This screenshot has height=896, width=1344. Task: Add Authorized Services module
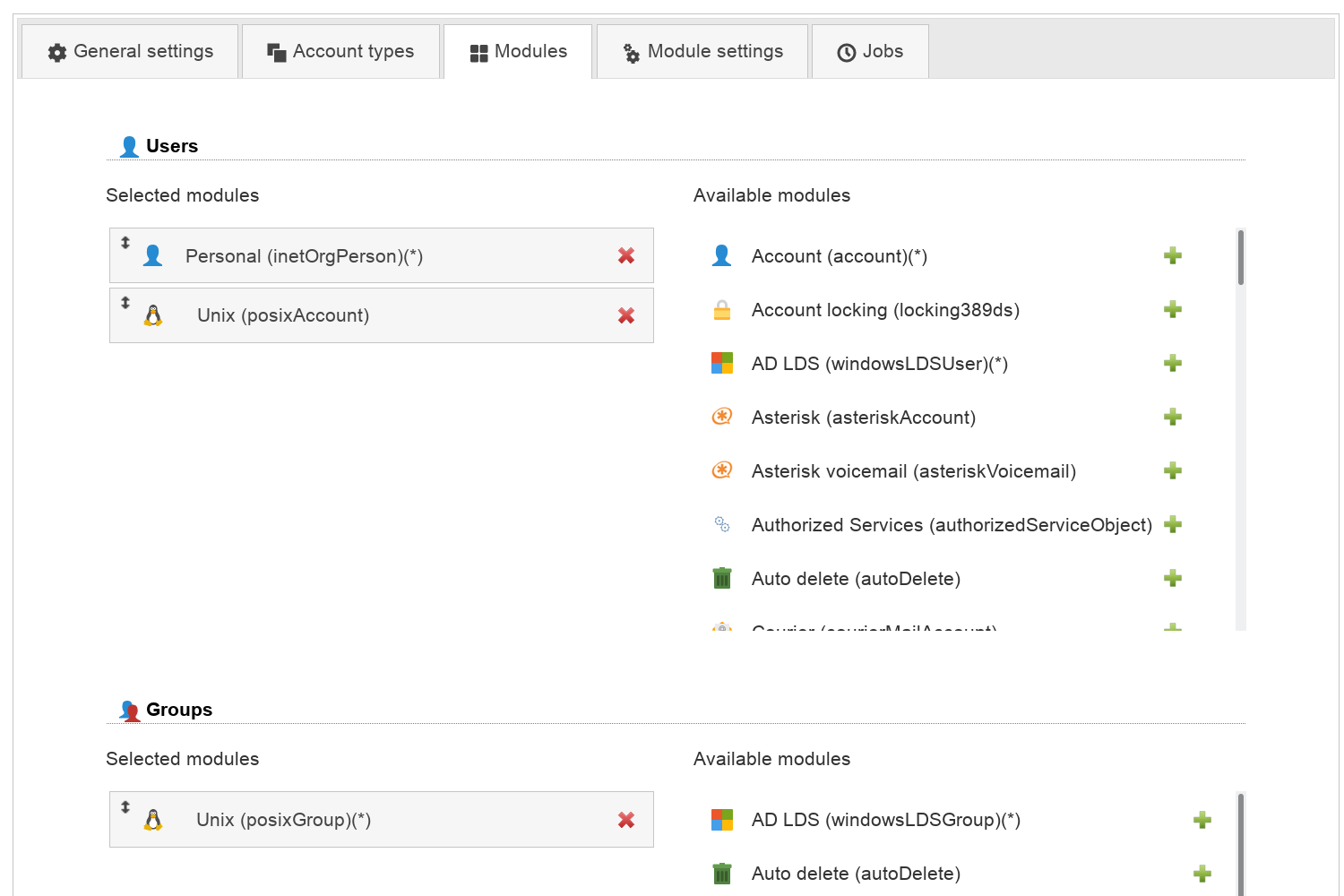click(1173, 524)
